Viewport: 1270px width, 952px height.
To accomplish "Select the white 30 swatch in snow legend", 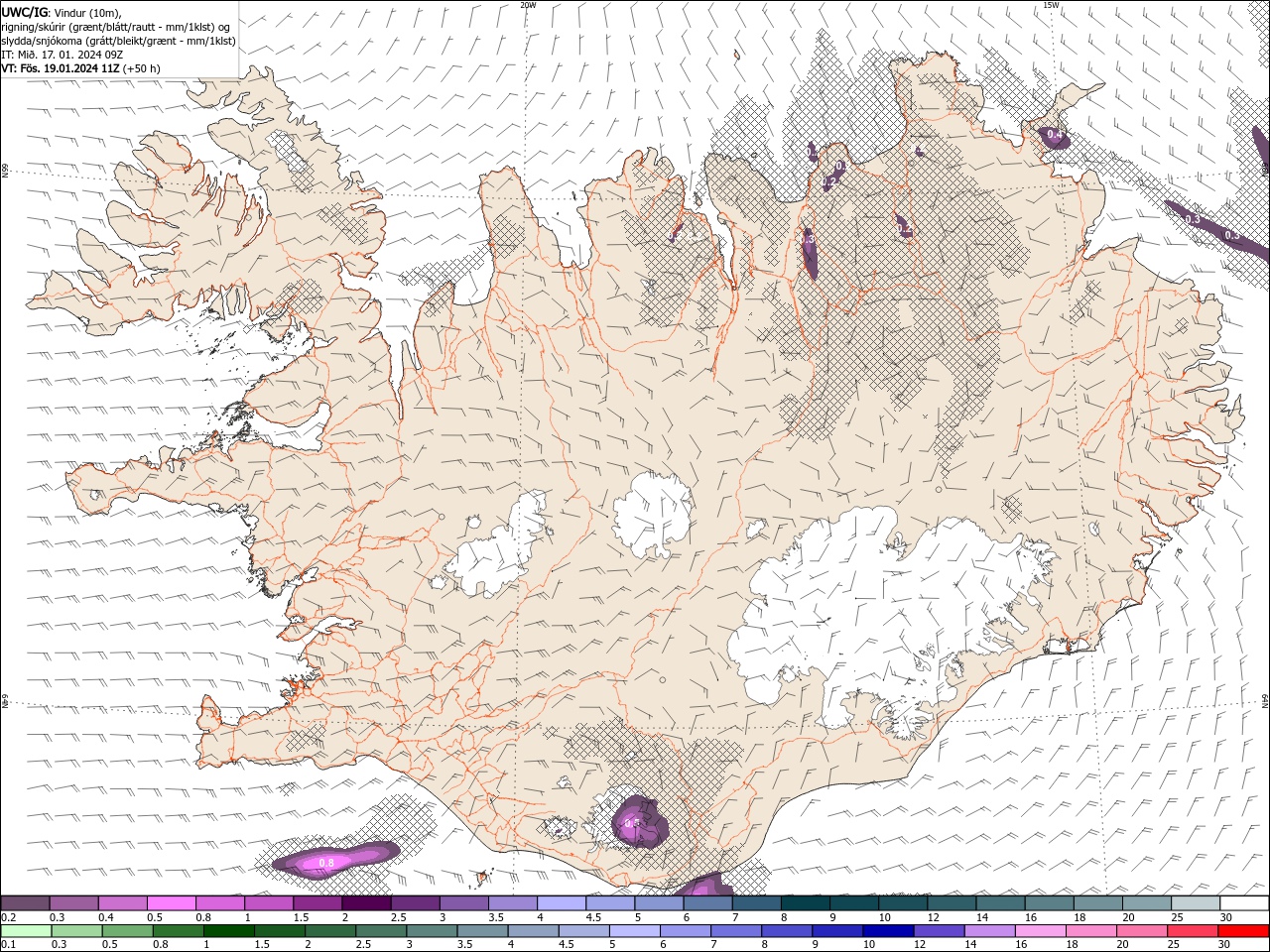I will tap(1245, 903).
